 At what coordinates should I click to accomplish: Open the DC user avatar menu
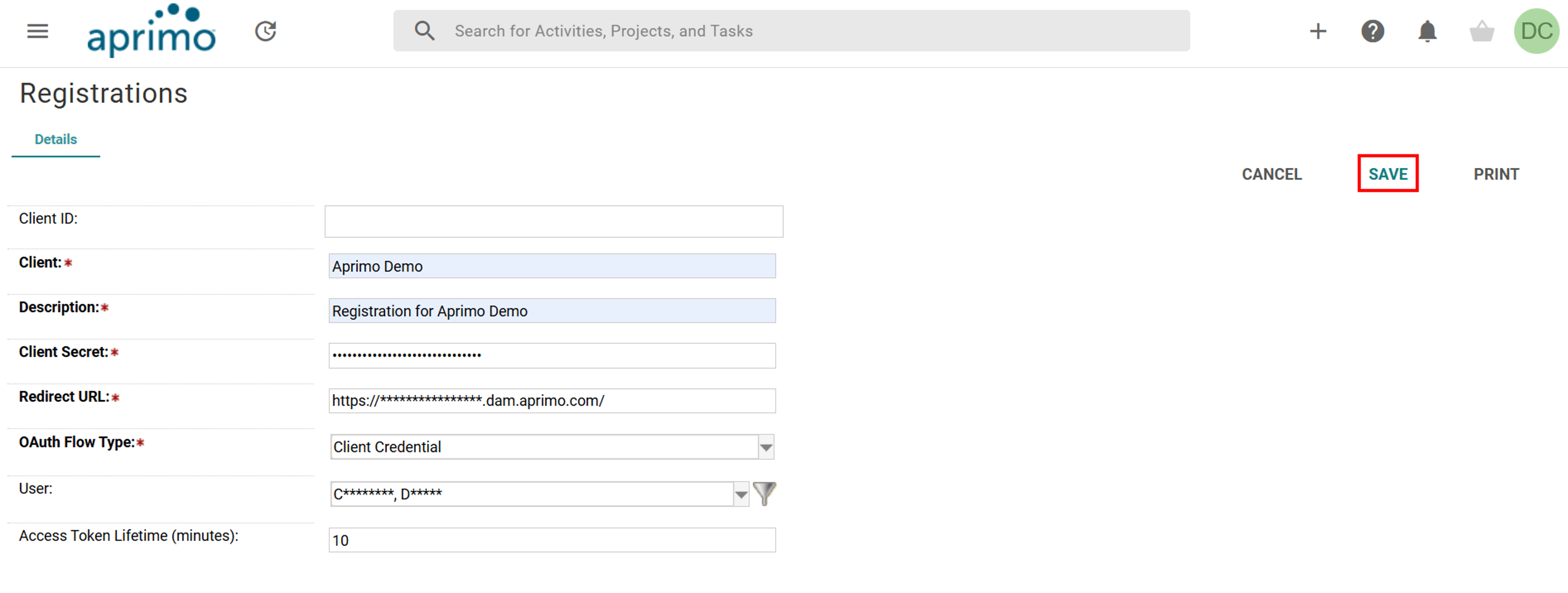point(1536,31)
